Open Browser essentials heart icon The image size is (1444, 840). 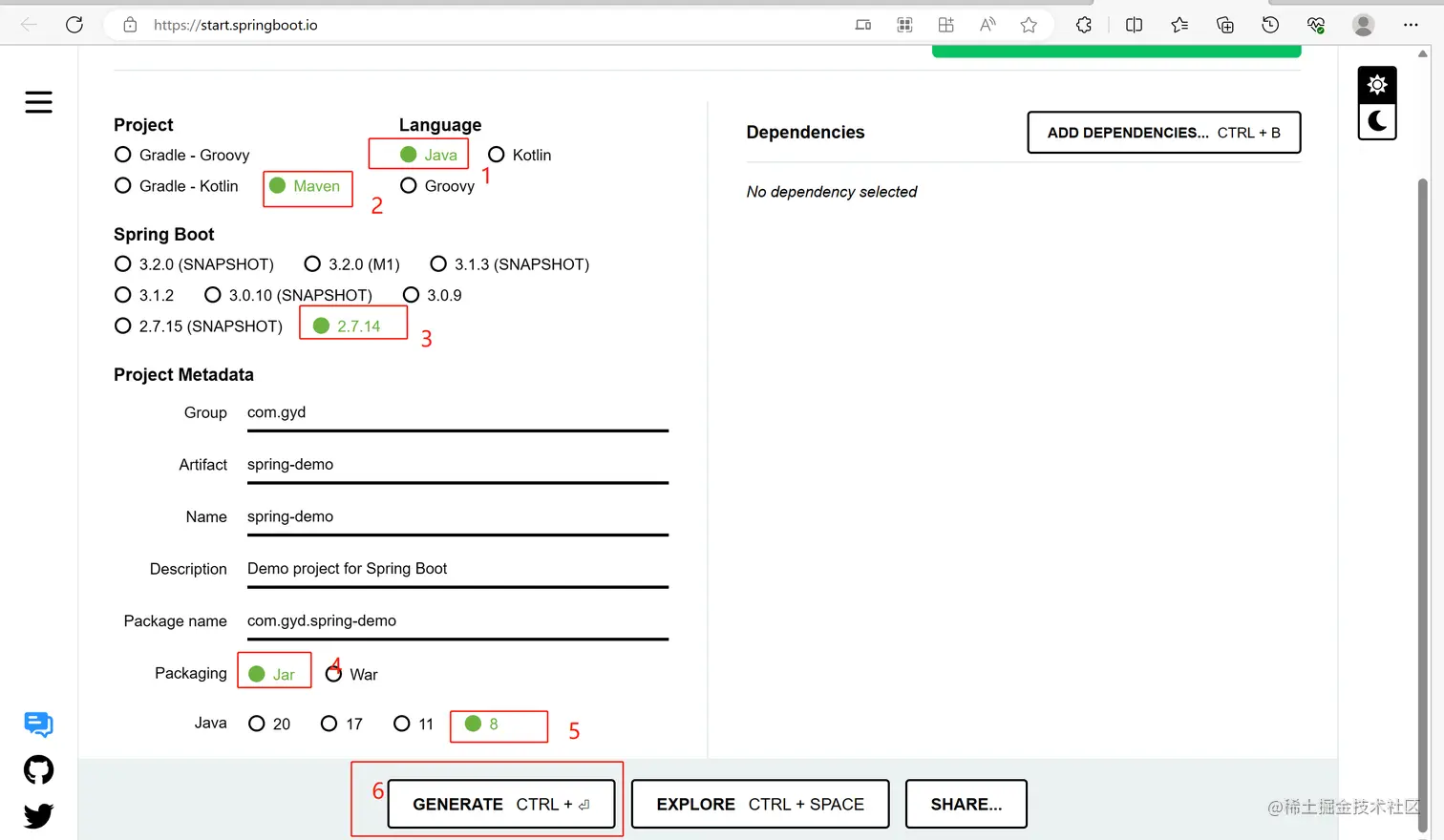[x=1316, y=25]
